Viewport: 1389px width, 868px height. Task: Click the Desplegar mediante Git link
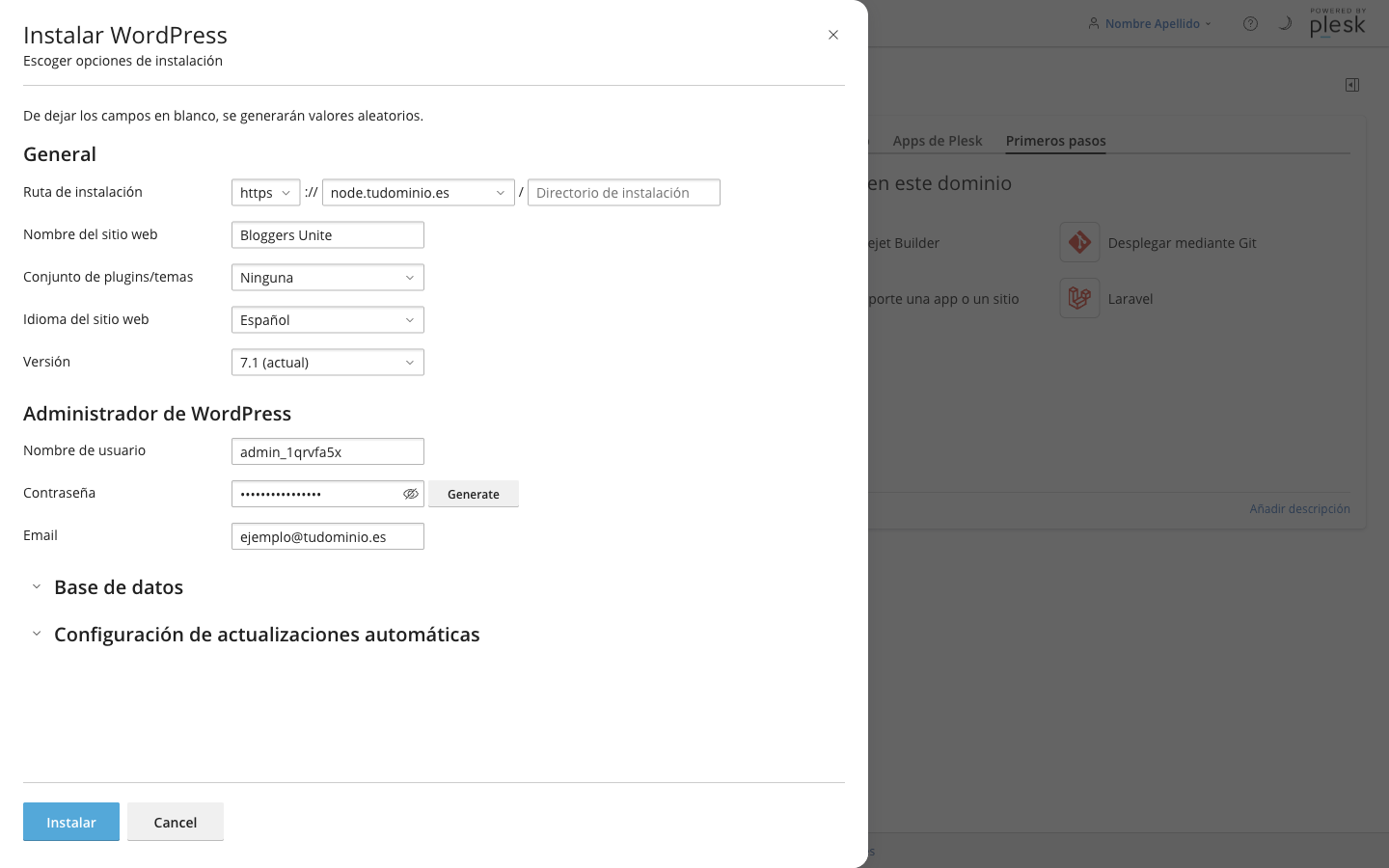point(1182,243)
